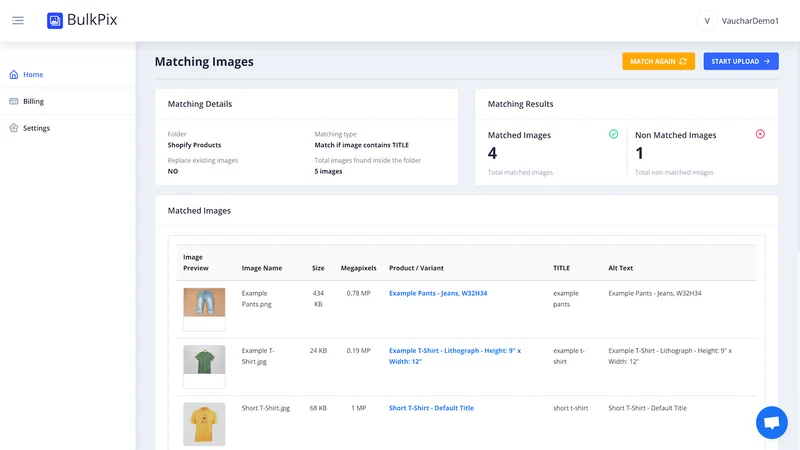The image size is (800, 450).
Task: Open the hamburger menu icon
Action: 18,20
